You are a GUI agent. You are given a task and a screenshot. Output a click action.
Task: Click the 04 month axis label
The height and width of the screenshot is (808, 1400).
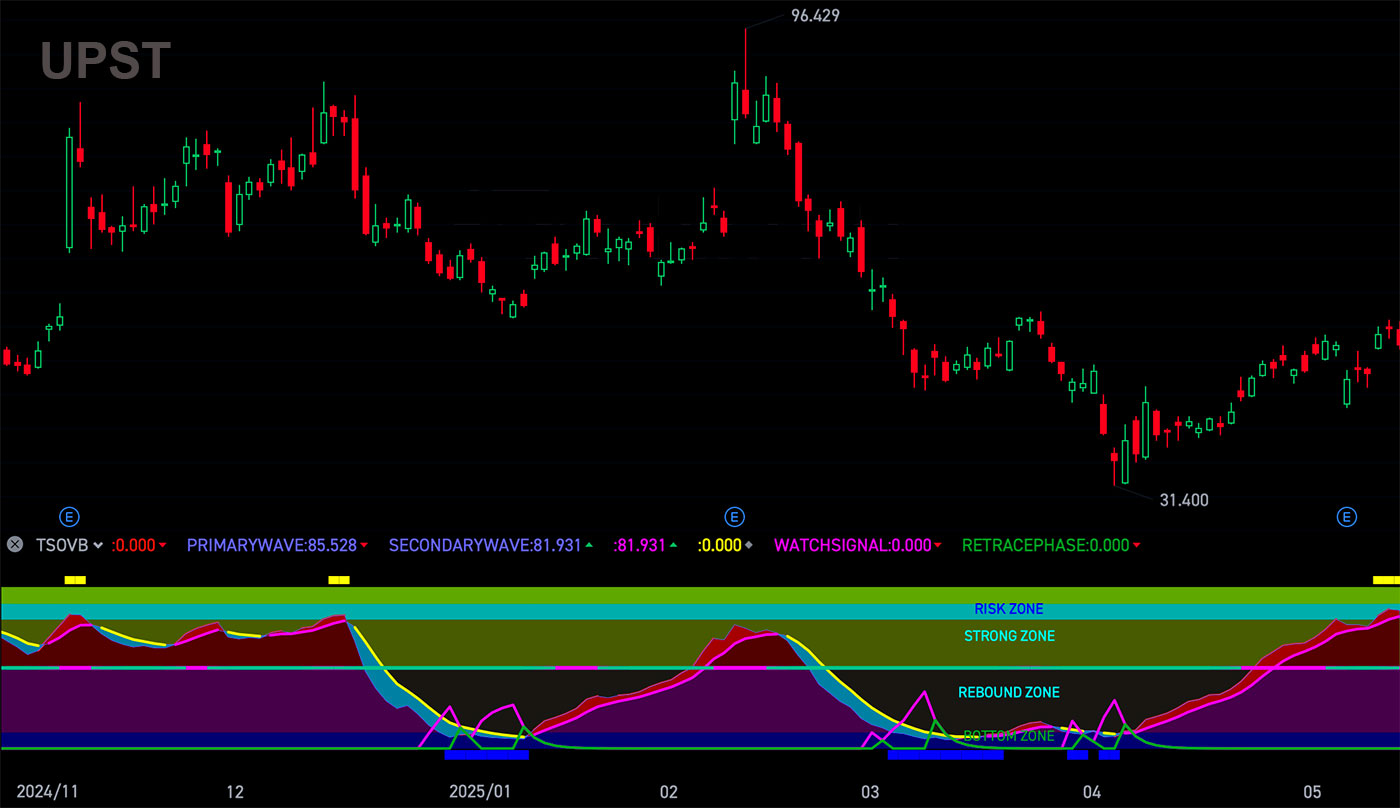pos(1092,792)
